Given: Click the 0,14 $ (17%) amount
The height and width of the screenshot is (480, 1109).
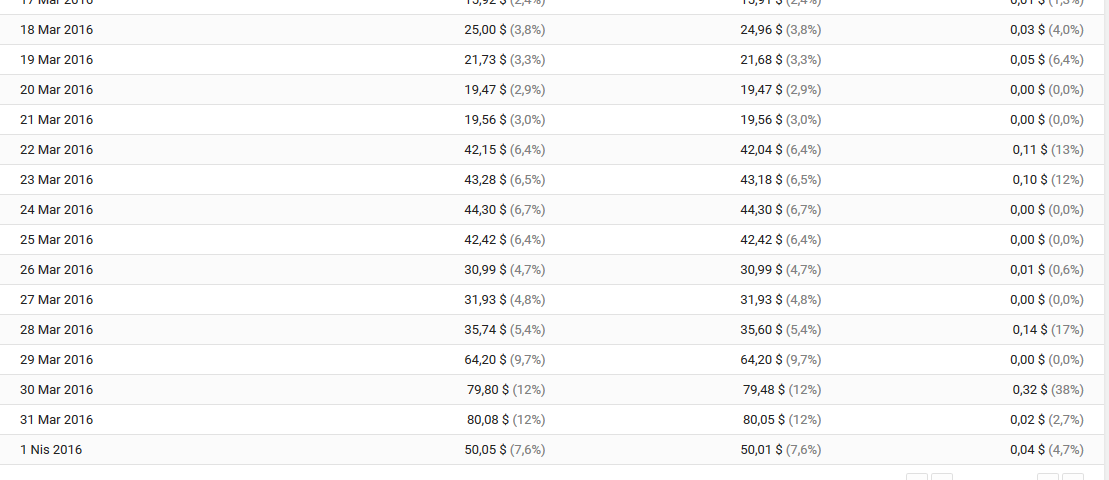Looking at the screenshot, I should 1047,330.
